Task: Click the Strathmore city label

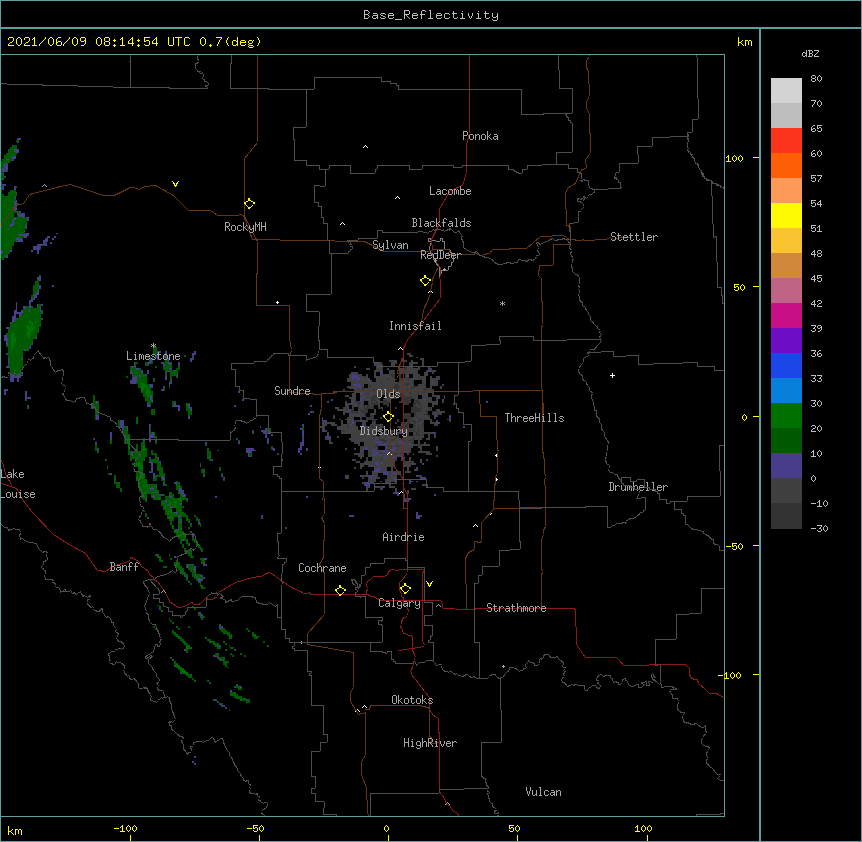Action: coord(516,608)
